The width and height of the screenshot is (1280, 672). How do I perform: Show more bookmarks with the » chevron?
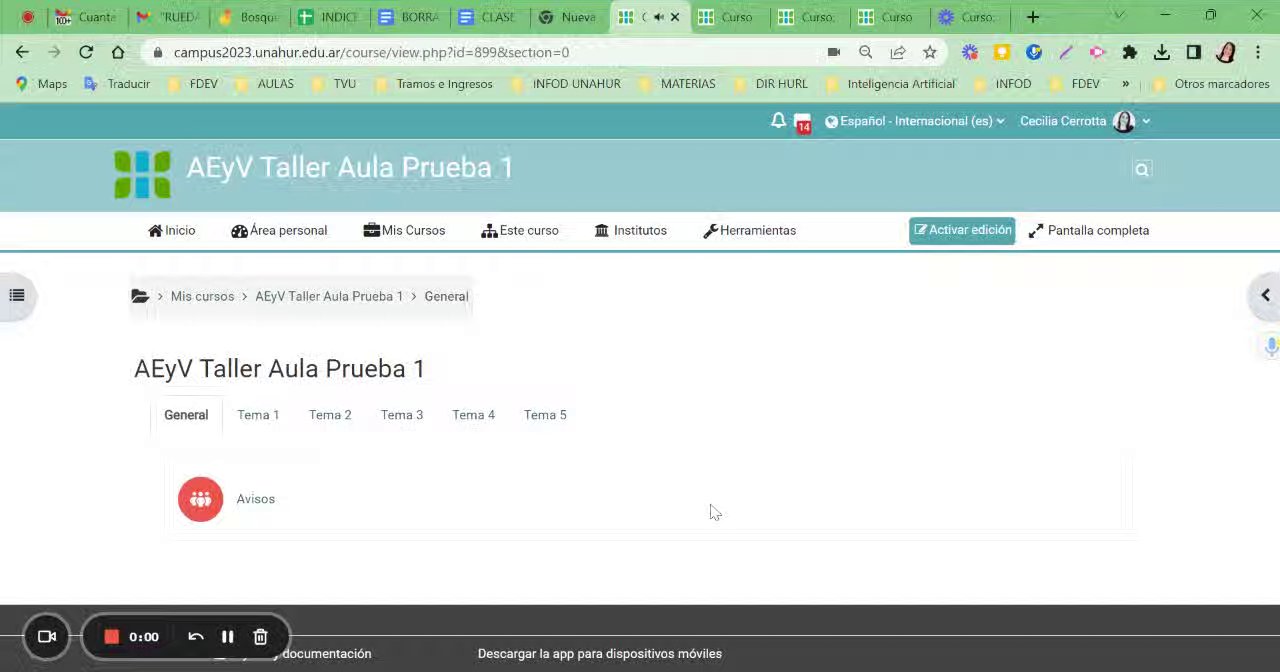1126,84
